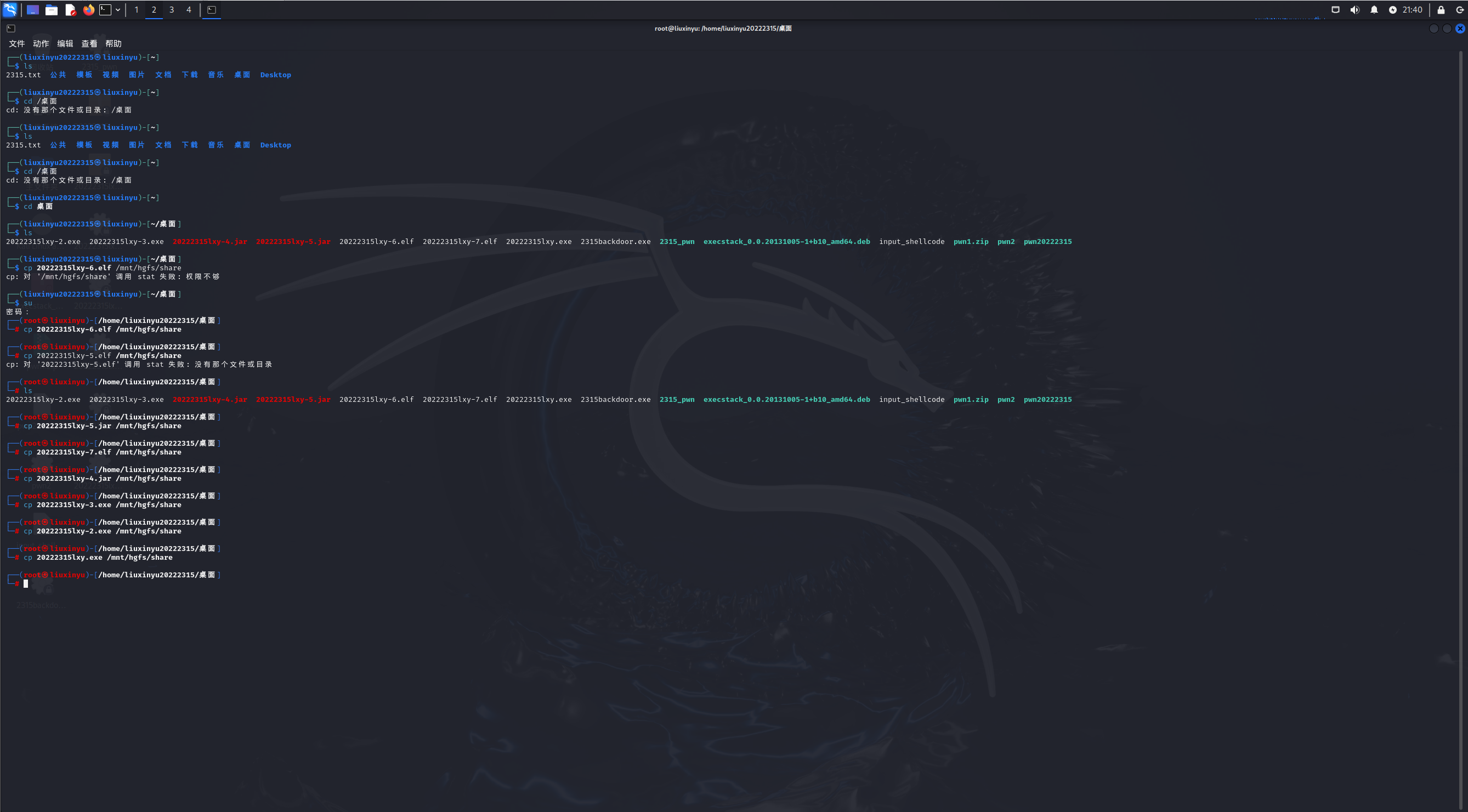The height and width of the screenshot is (812, 1468).
Task: Open the 文件 menu
Action: click(16, 43)
